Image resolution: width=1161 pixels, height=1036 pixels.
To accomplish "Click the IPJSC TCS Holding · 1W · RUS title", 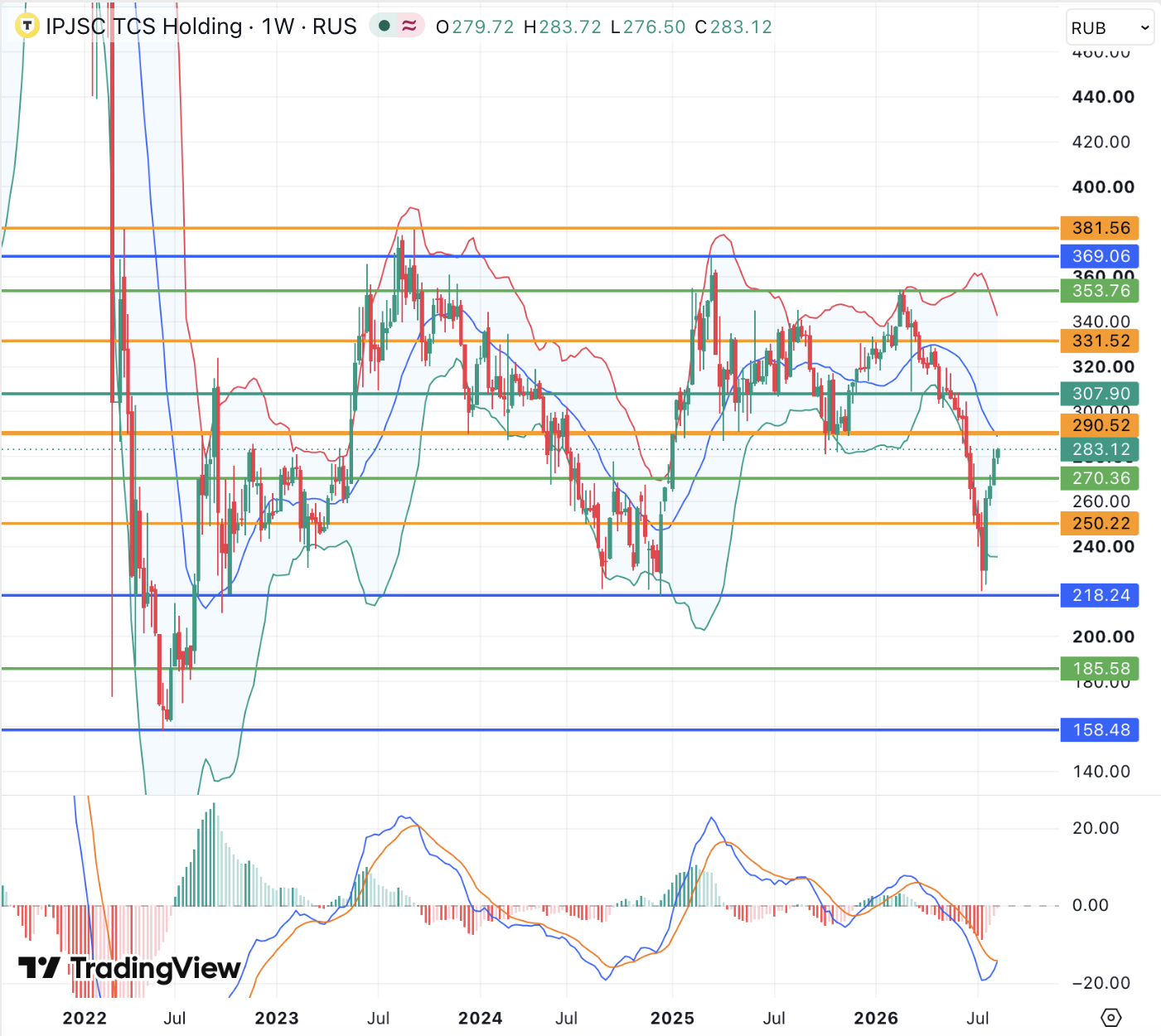I will pyautogui.click(x=201, y=27).
